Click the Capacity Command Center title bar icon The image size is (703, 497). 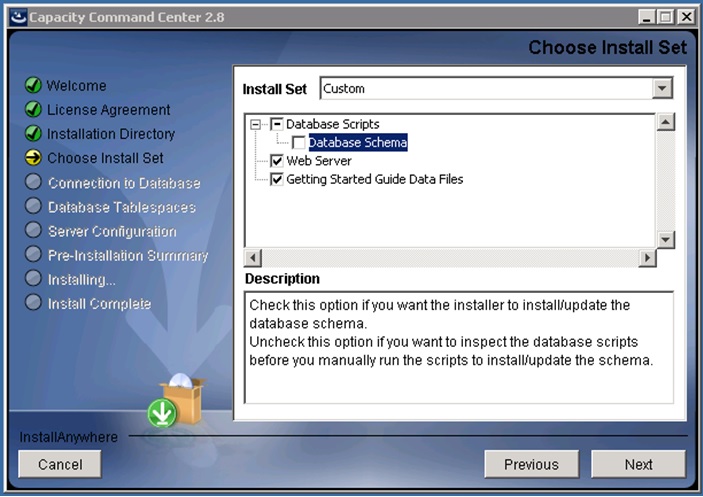(18, 17)
